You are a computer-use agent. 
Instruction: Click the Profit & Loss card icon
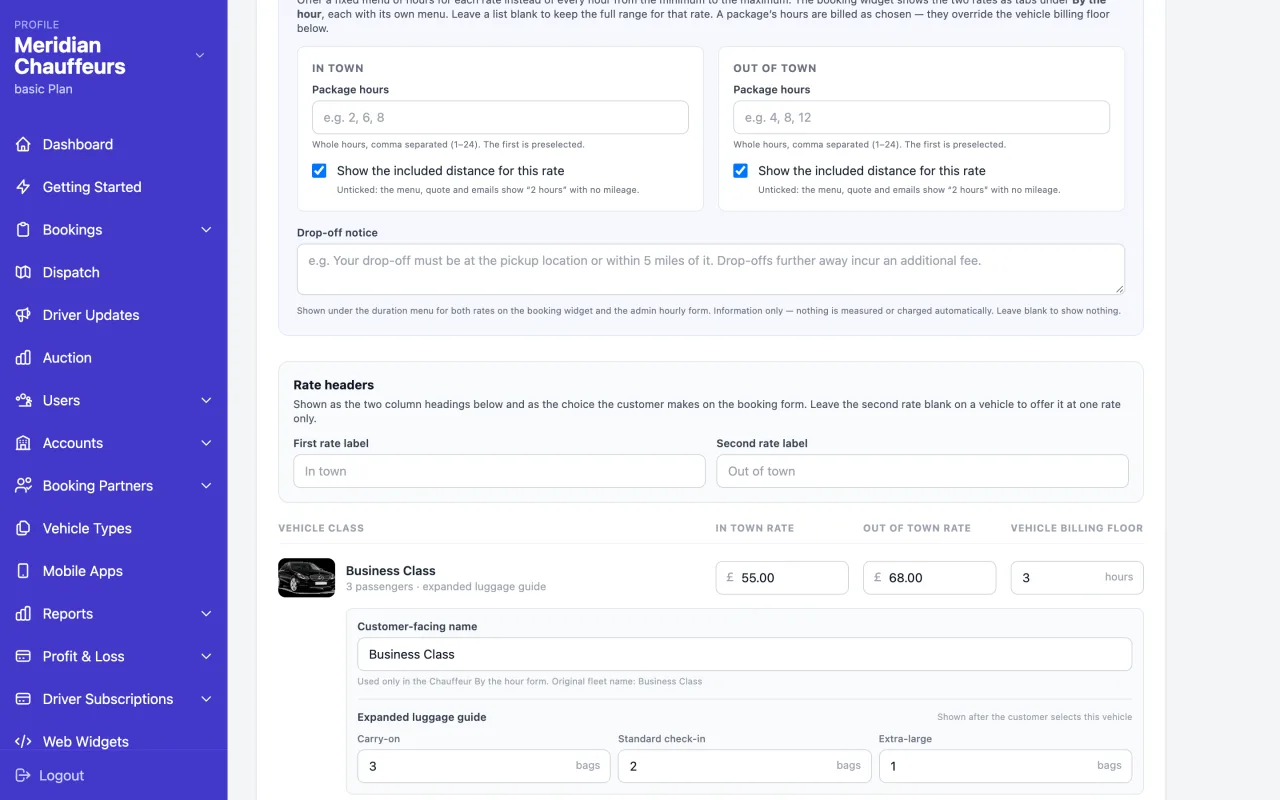point(23,656)
